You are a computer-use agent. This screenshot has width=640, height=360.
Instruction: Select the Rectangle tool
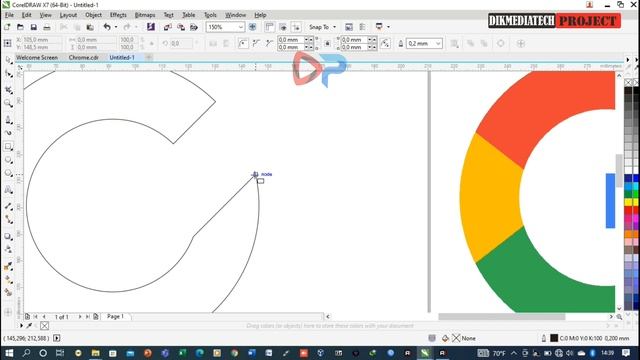[x=8, y=147]
